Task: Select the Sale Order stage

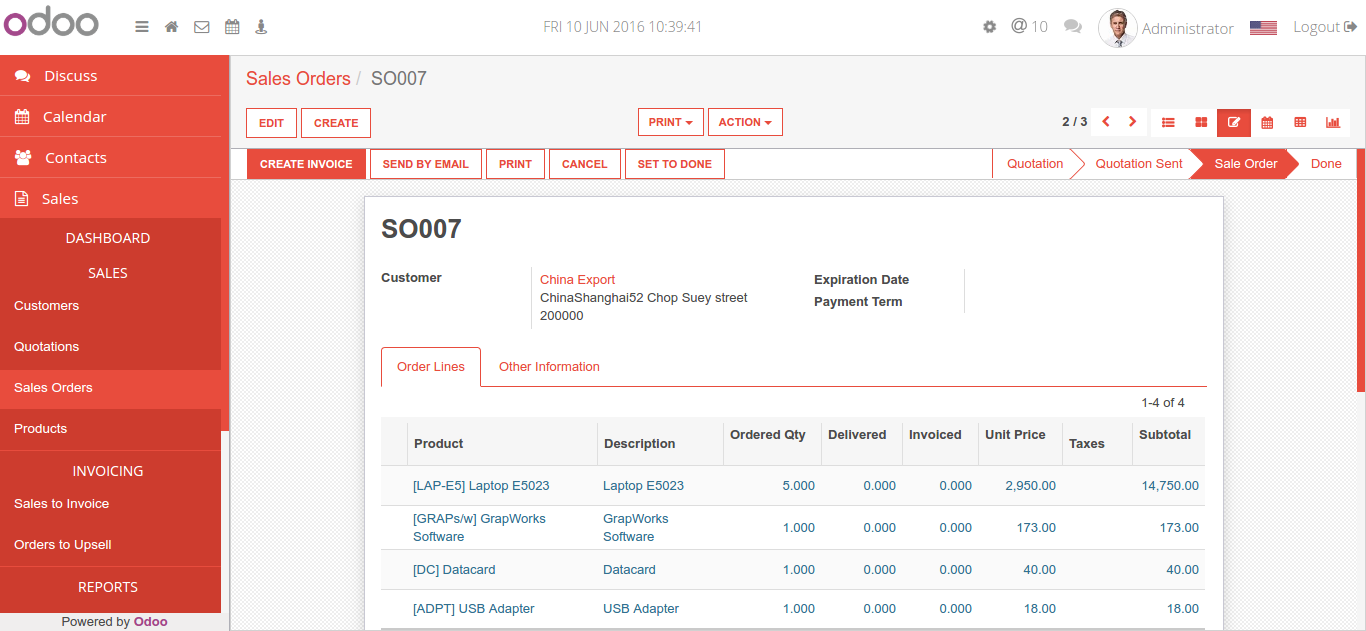Action: [x=1246, y=164]
